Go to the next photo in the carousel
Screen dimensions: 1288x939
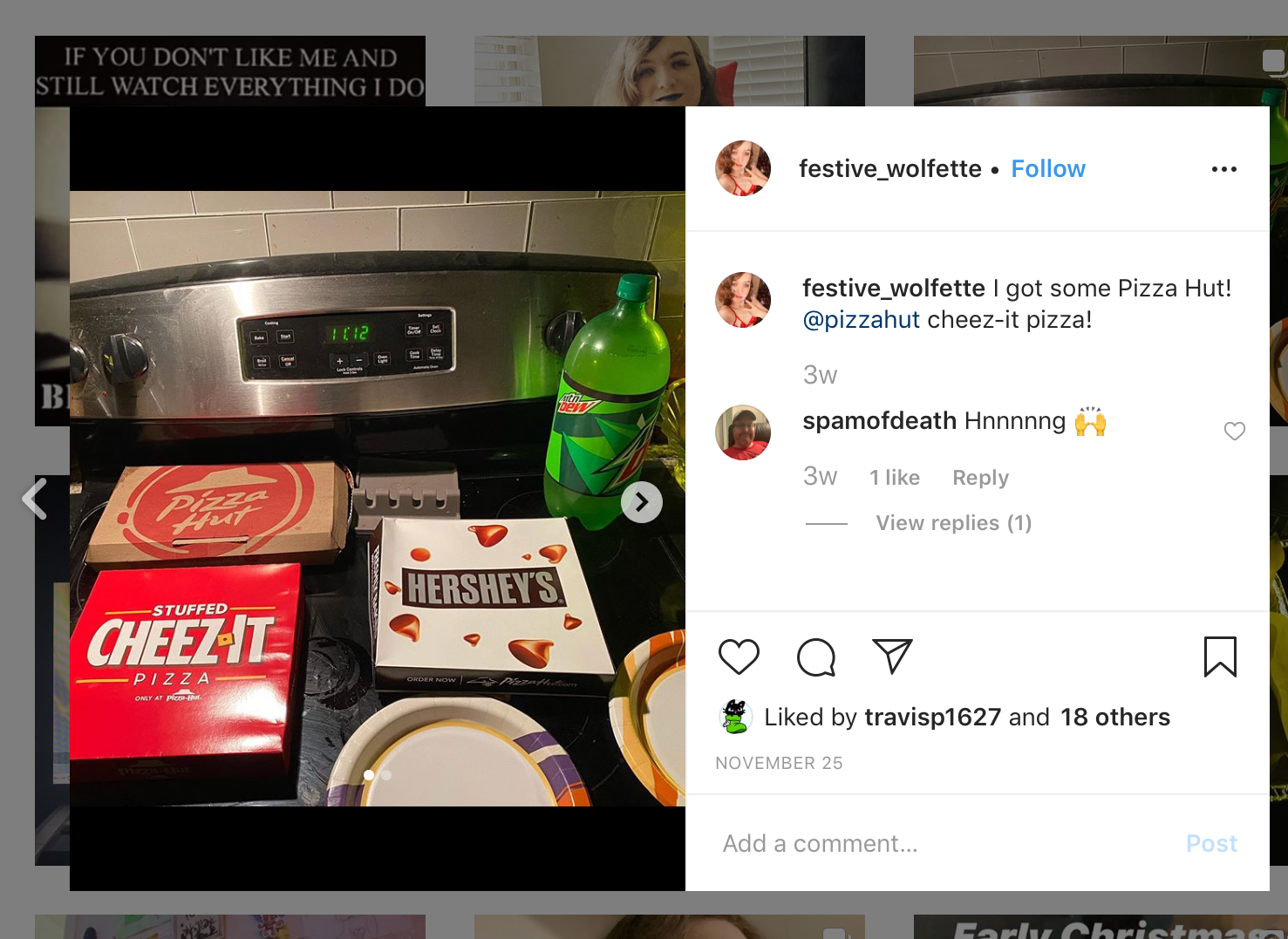click(642, 502)
